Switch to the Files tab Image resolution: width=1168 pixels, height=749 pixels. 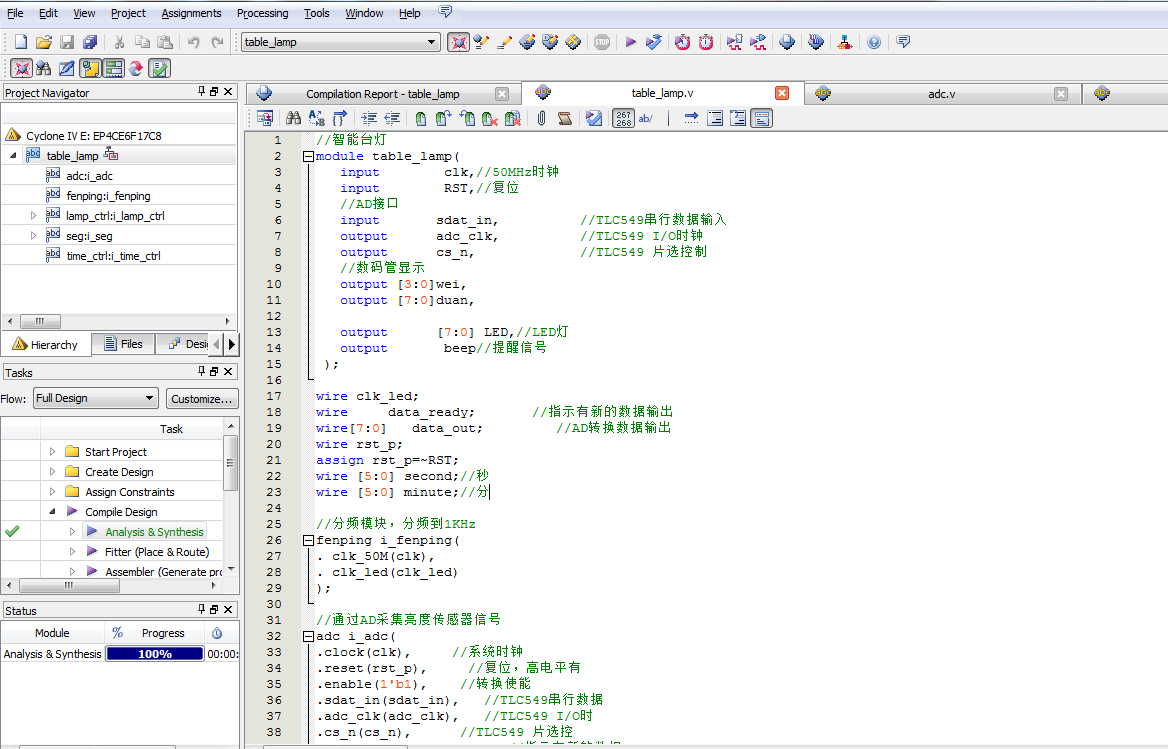pos(122,344)
